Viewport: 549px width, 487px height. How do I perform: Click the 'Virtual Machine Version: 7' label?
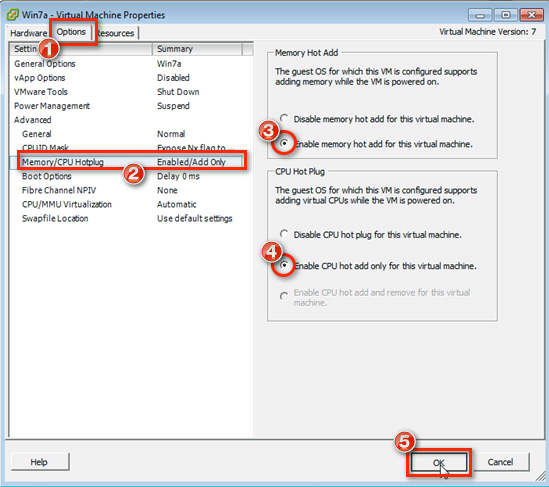point(487,32)
